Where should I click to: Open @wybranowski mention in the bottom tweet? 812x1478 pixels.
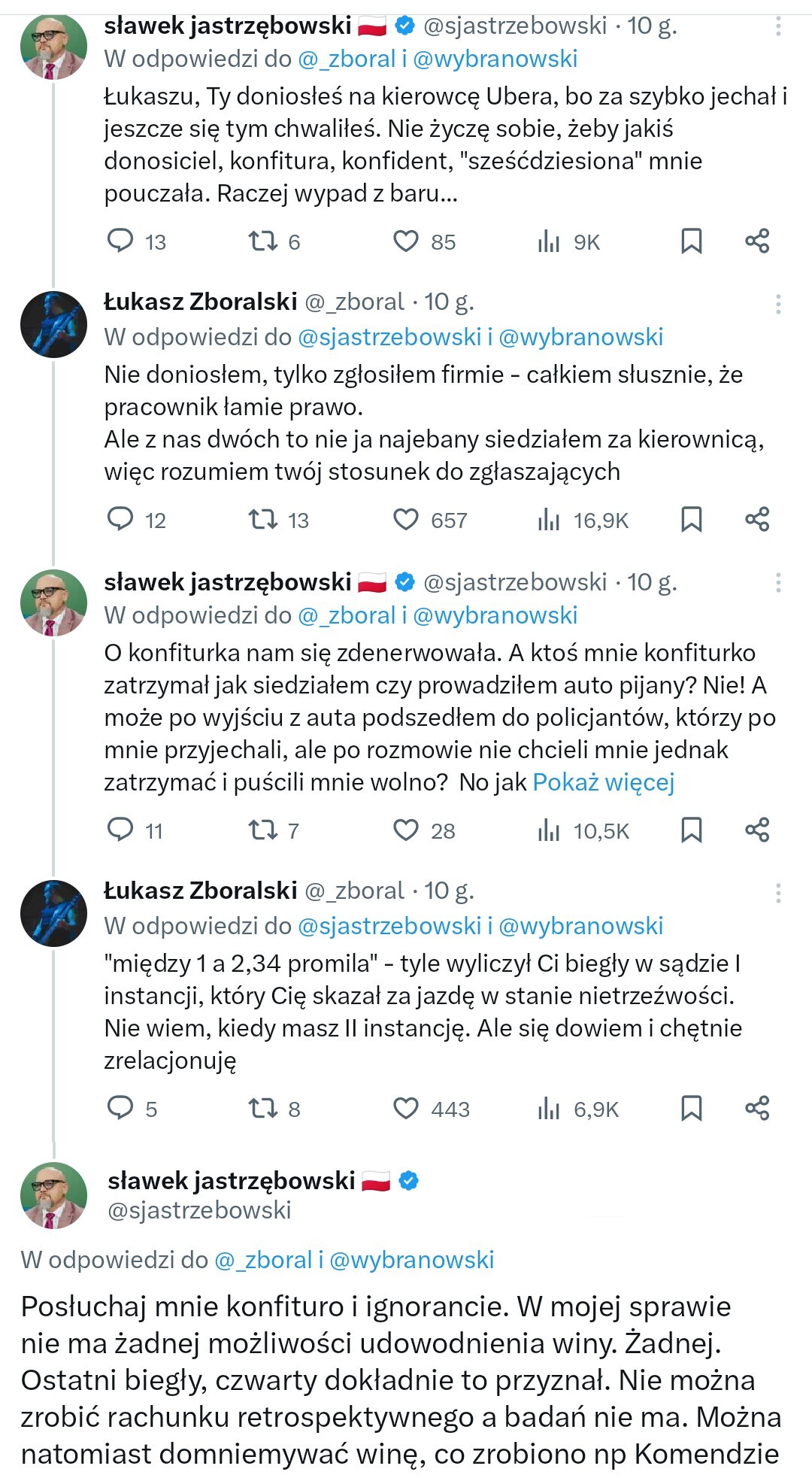click(x=411, y=1260)
